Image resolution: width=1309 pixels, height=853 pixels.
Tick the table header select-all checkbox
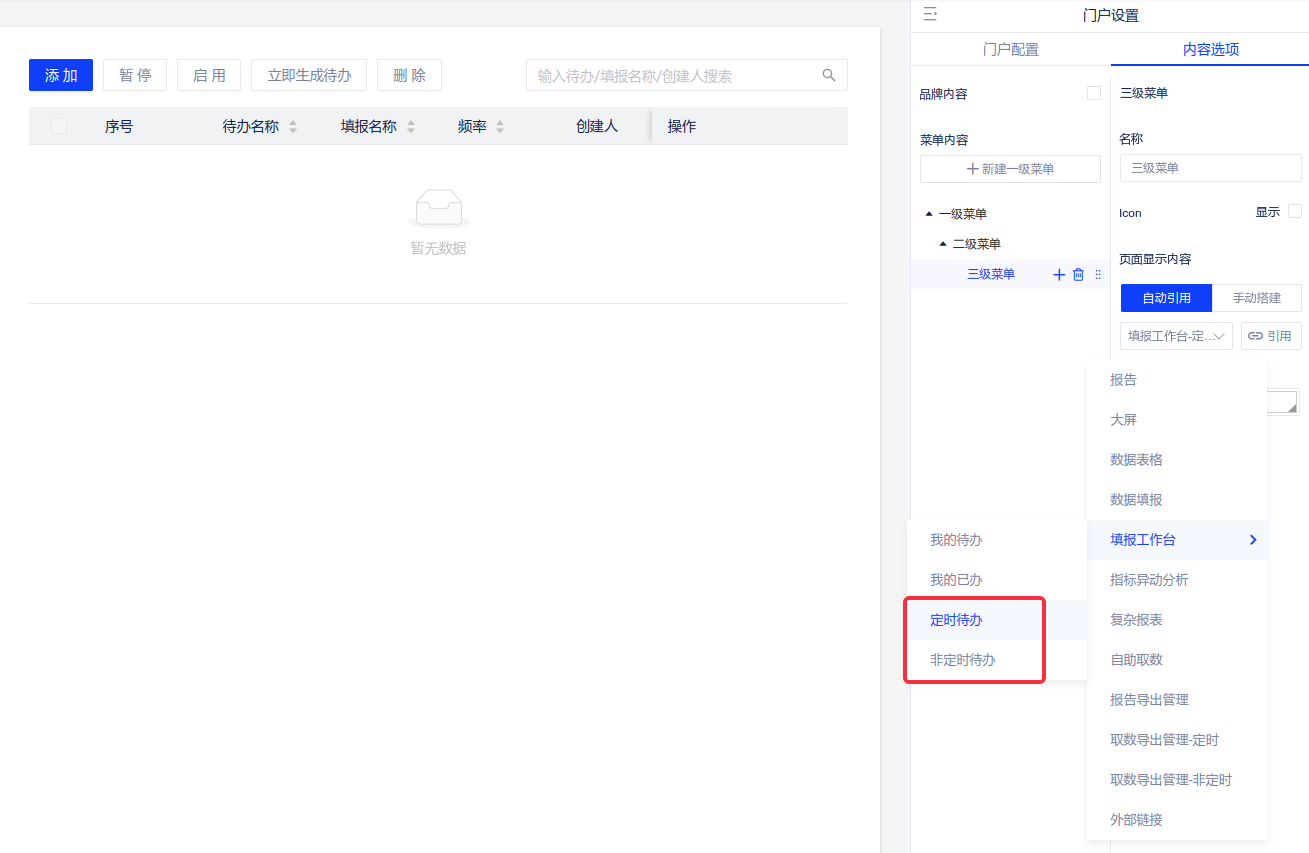(59, 126)
